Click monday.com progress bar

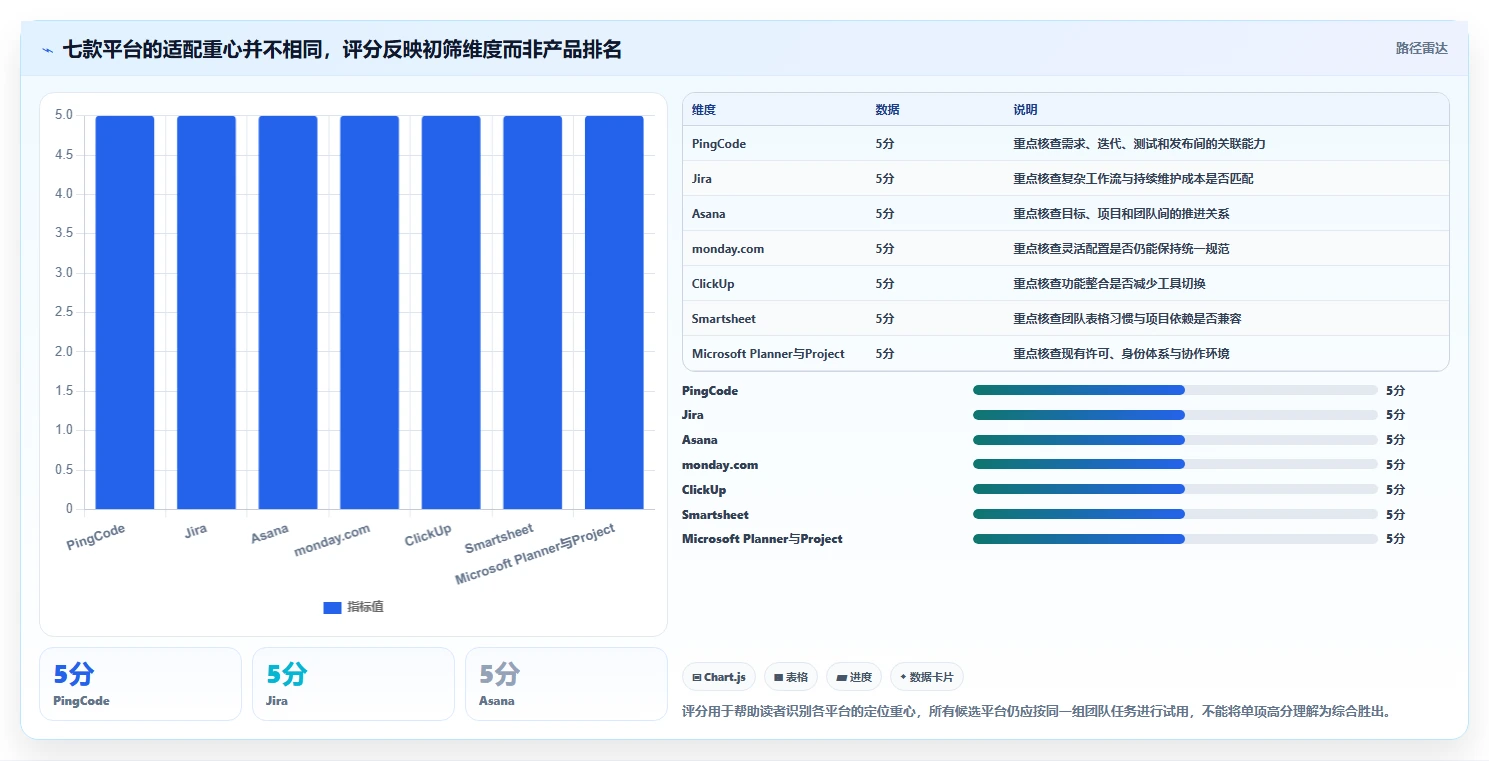coord(1175,465)
